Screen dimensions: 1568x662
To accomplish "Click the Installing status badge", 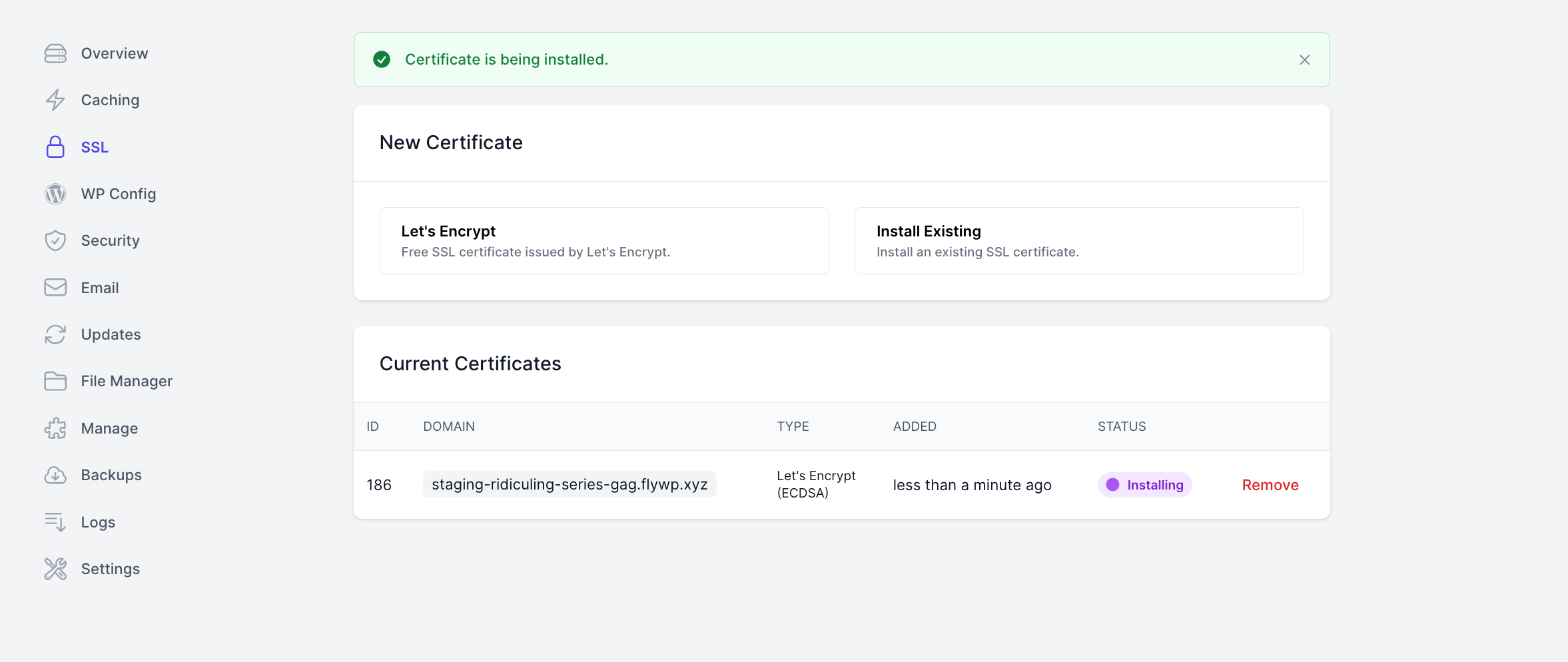I will [1145, 485].
